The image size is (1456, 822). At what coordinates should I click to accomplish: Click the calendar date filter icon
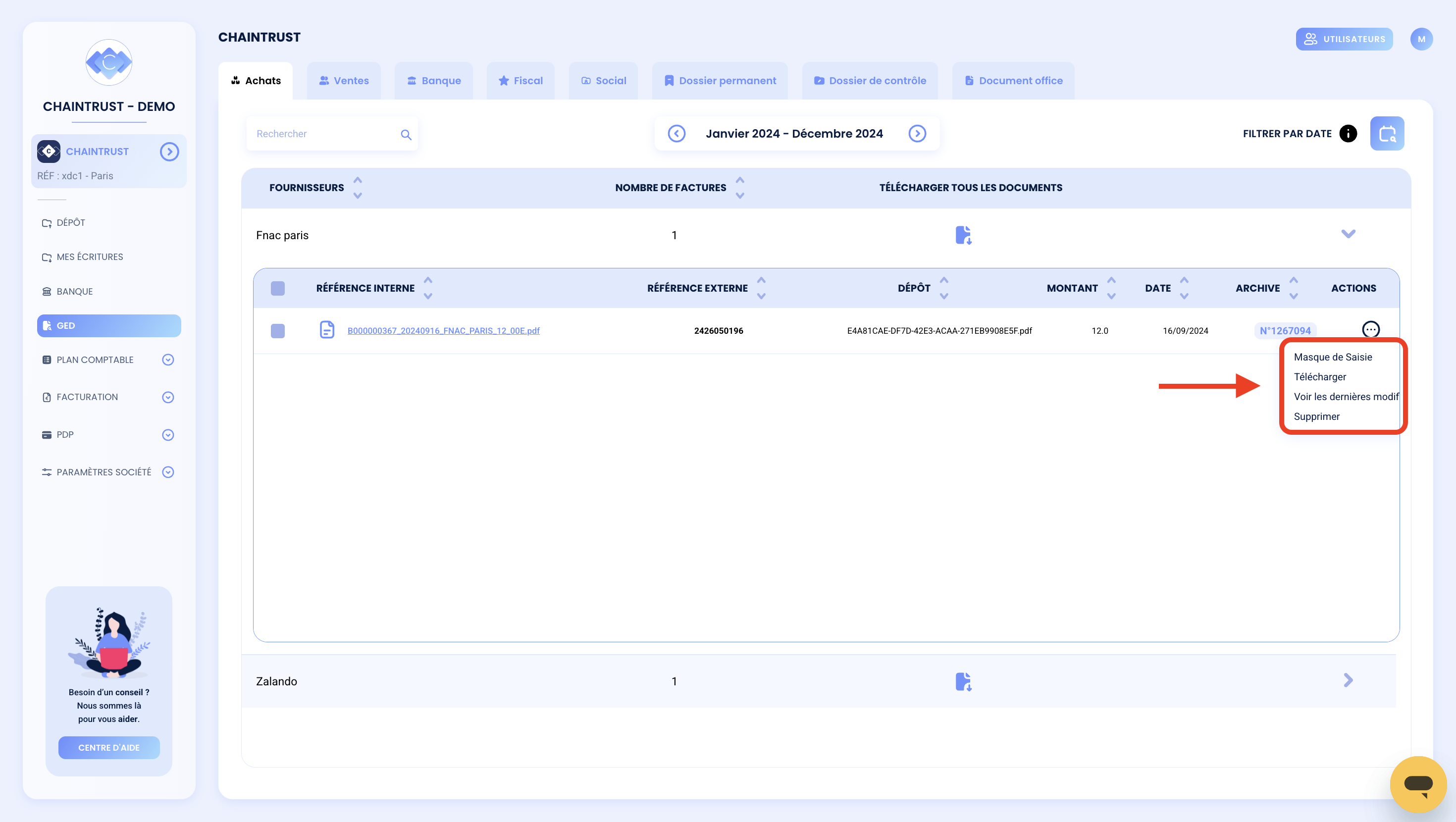pos(1387,133)
